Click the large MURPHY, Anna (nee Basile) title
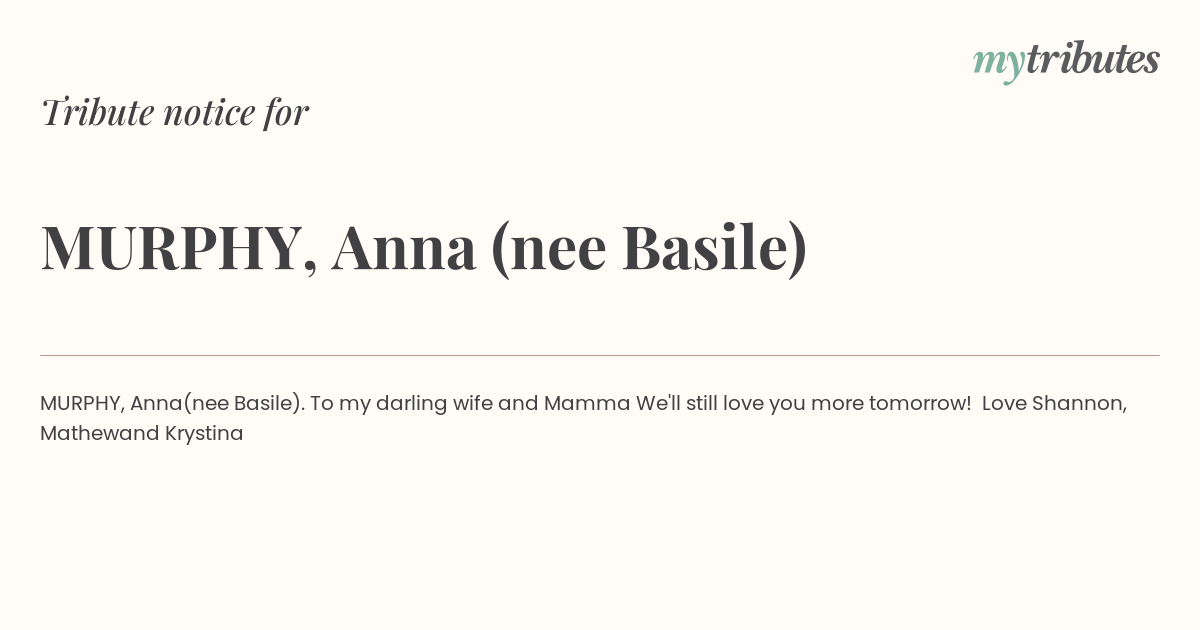This screenshot has height=630, width=1200. point(424,248)
